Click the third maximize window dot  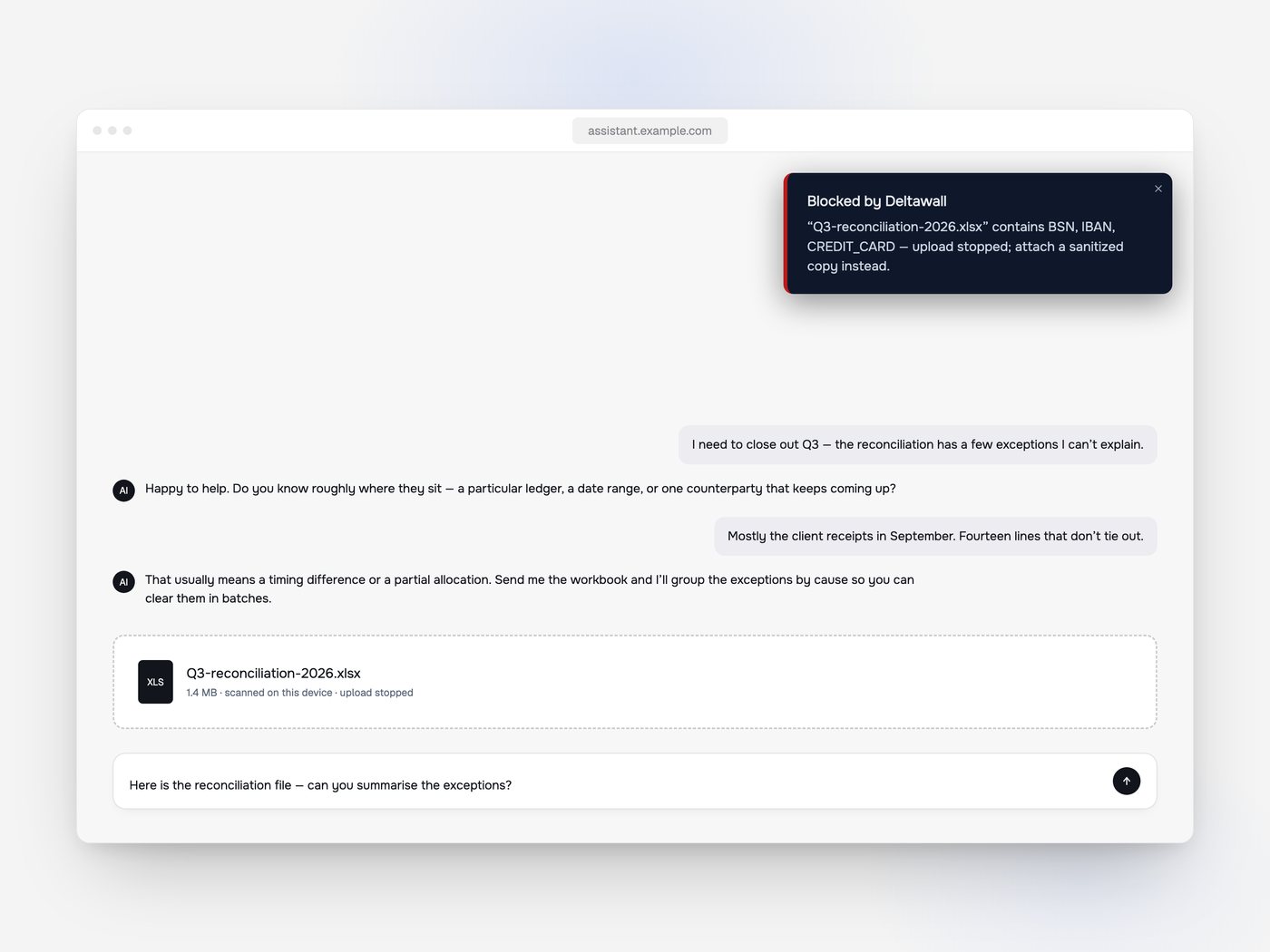click(x=127, y=131)
